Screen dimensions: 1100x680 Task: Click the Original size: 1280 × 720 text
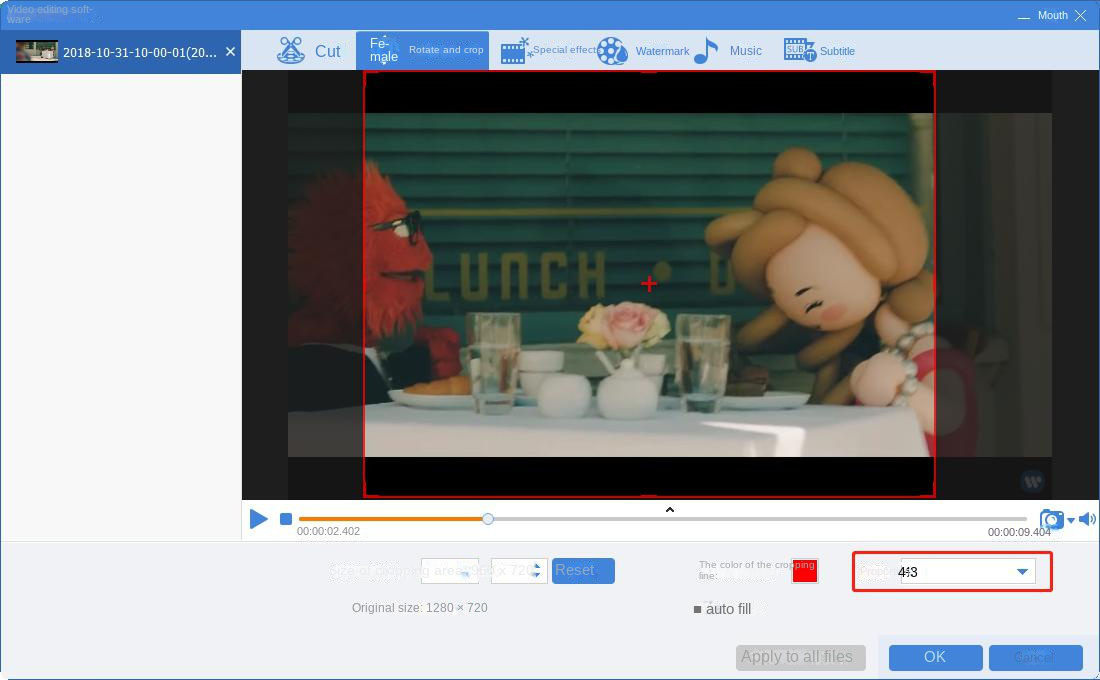[420, 608]
